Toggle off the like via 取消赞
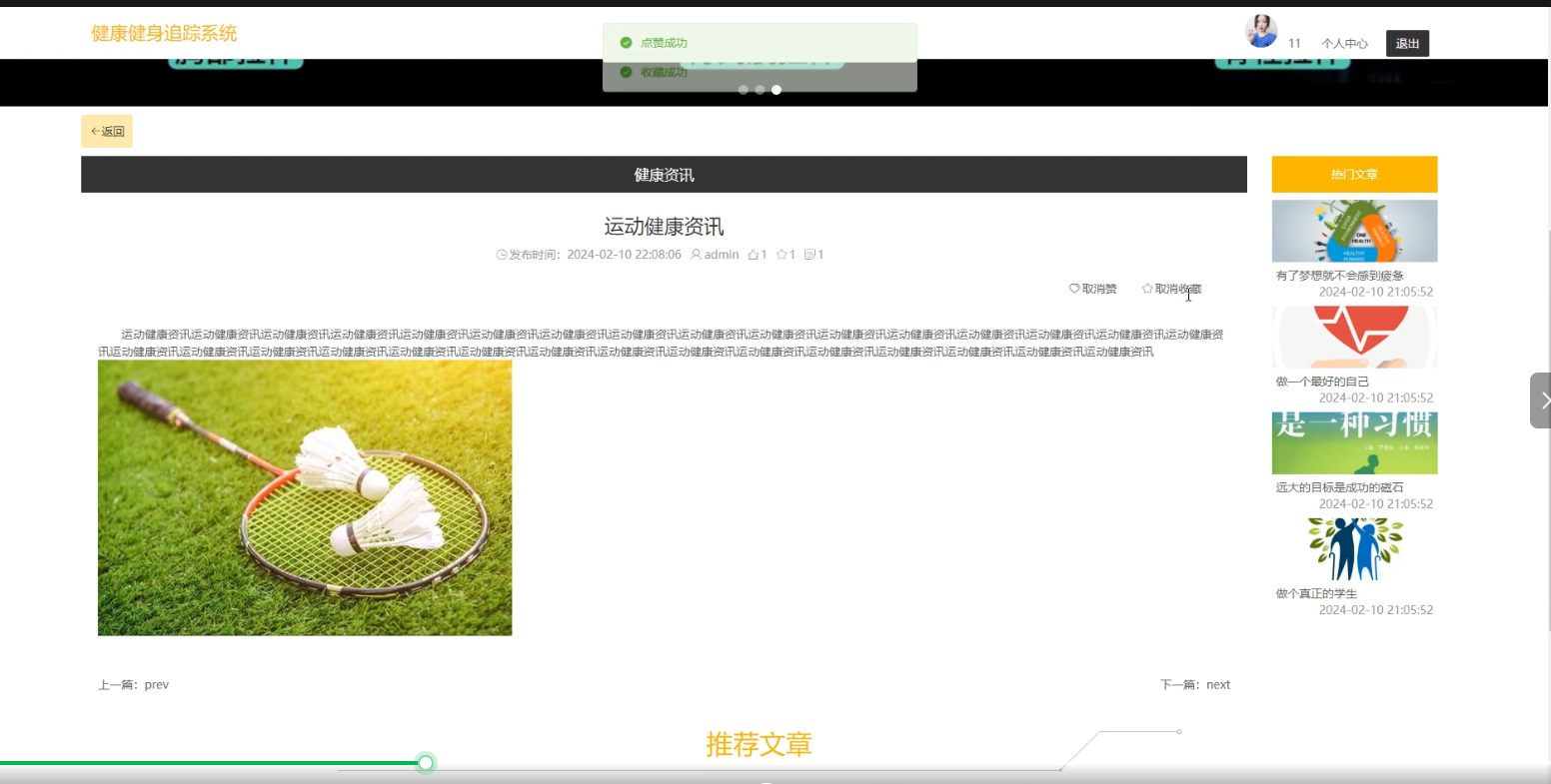 [x=1097, y=289]
